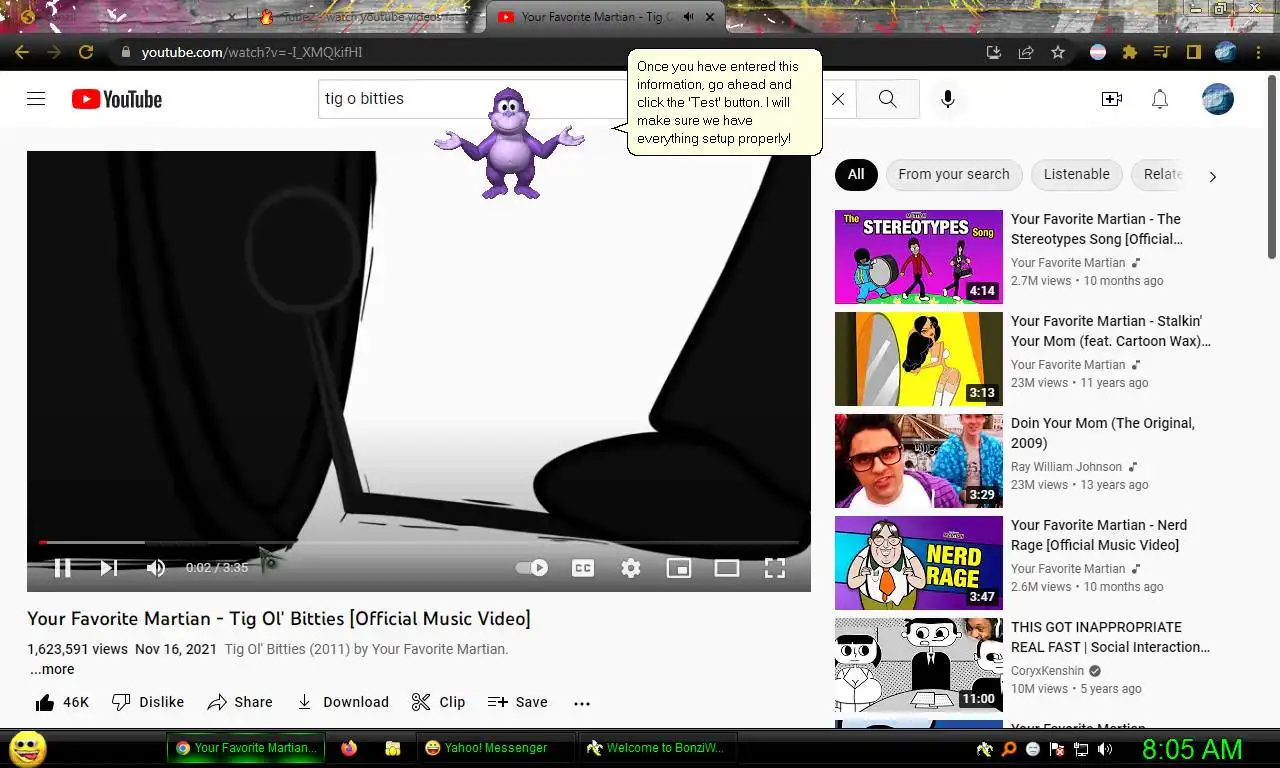Image resolution: width=1280 pixels, height=768 pixels.
Task: Create a Clip of the video
Action: tap(438, 702)
